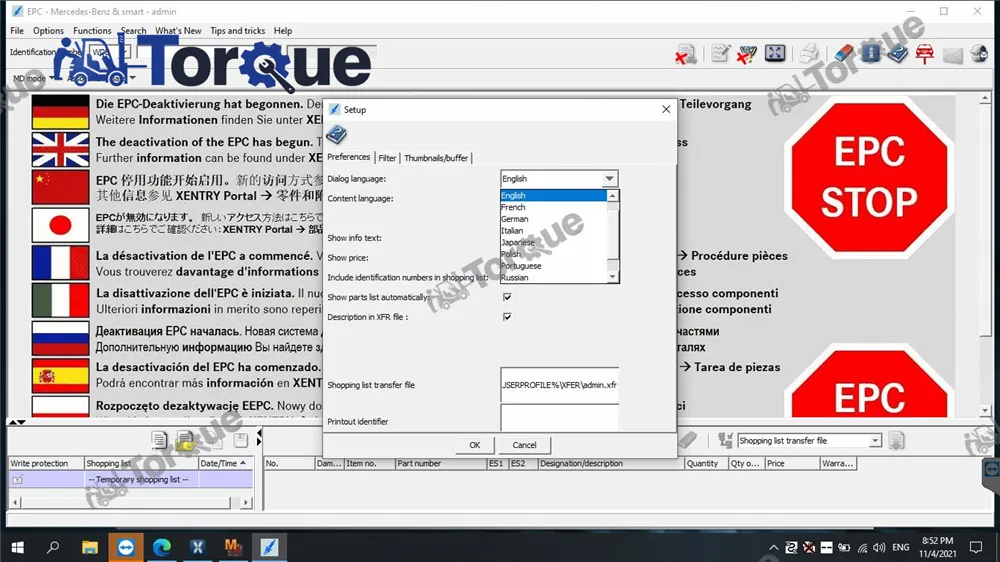Select Italian in the language list
1000x562 pixels.
553,230
